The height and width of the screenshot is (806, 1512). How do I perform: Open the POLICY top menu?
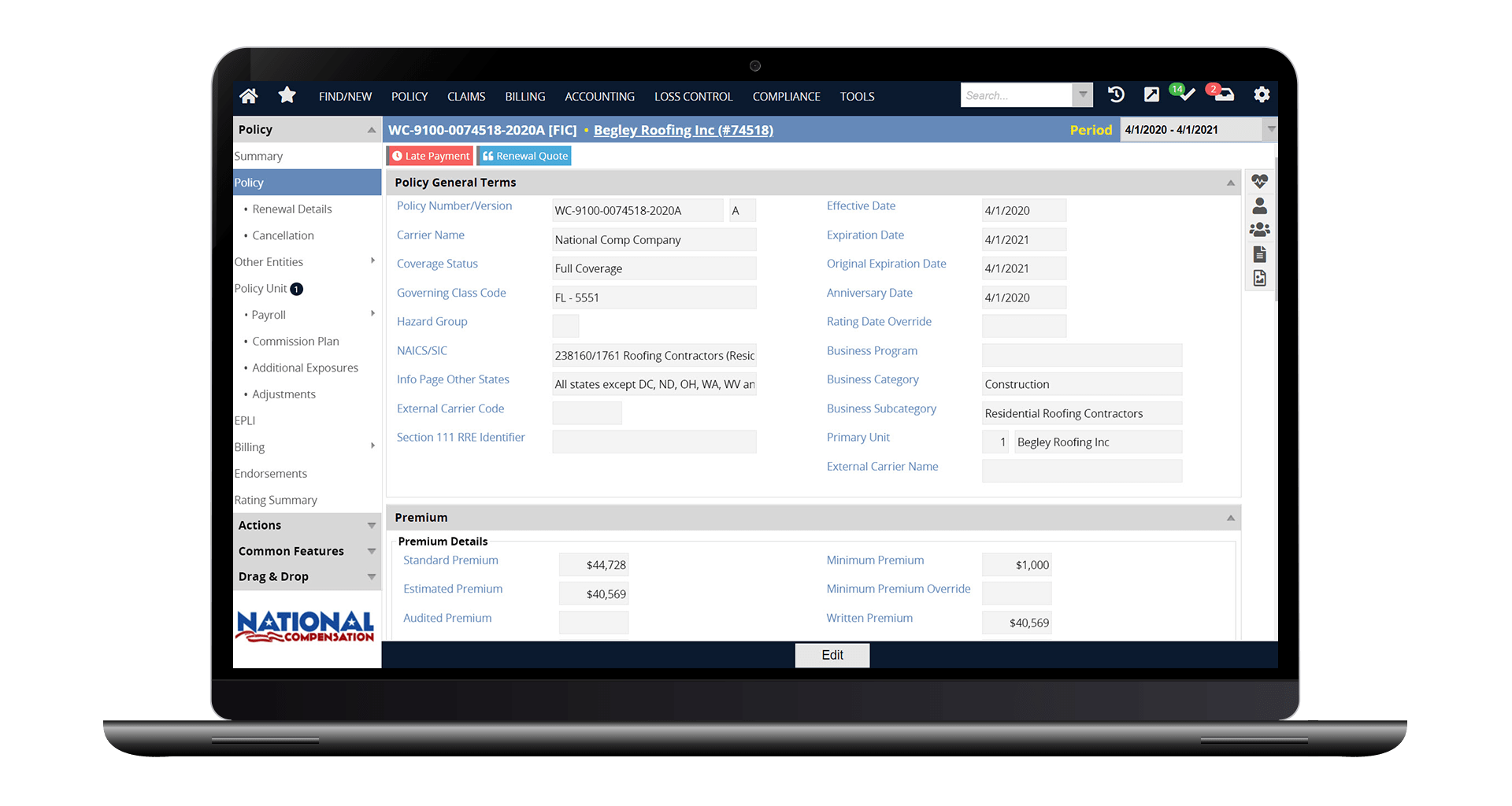(x=409, y=96)
